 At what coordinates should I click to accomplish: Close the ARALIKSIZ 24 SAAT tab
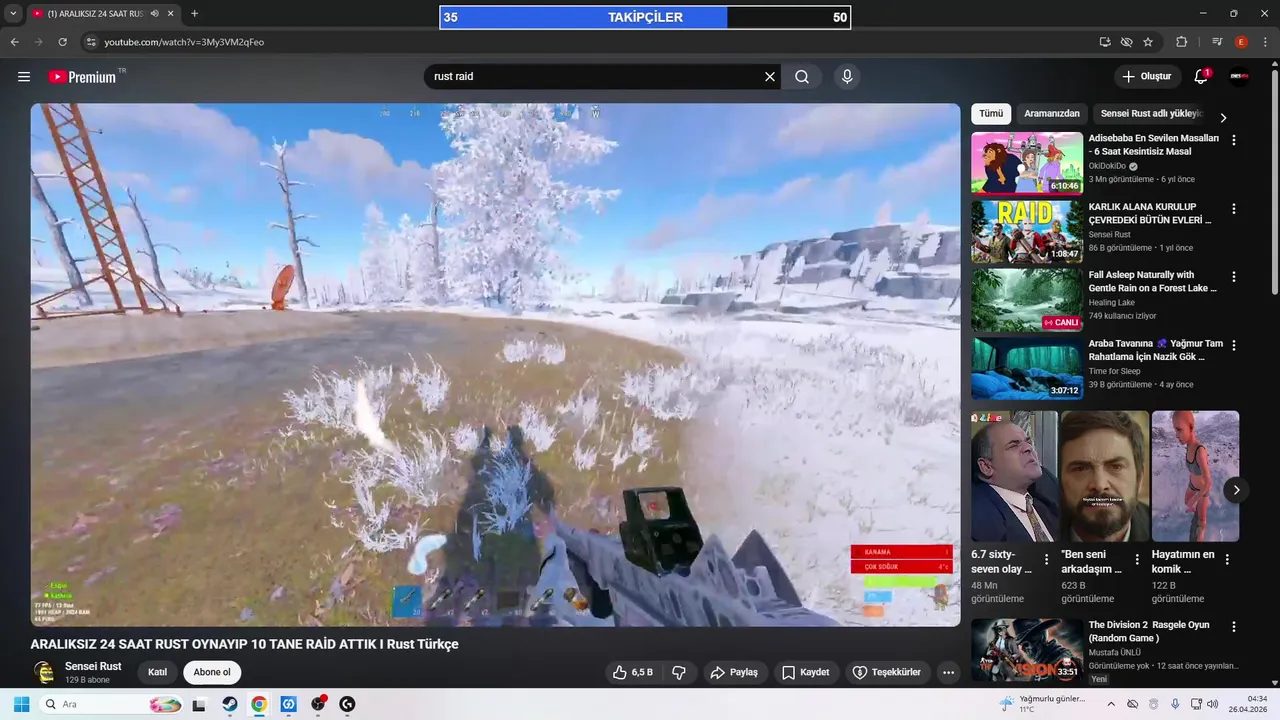pos(171,14)
